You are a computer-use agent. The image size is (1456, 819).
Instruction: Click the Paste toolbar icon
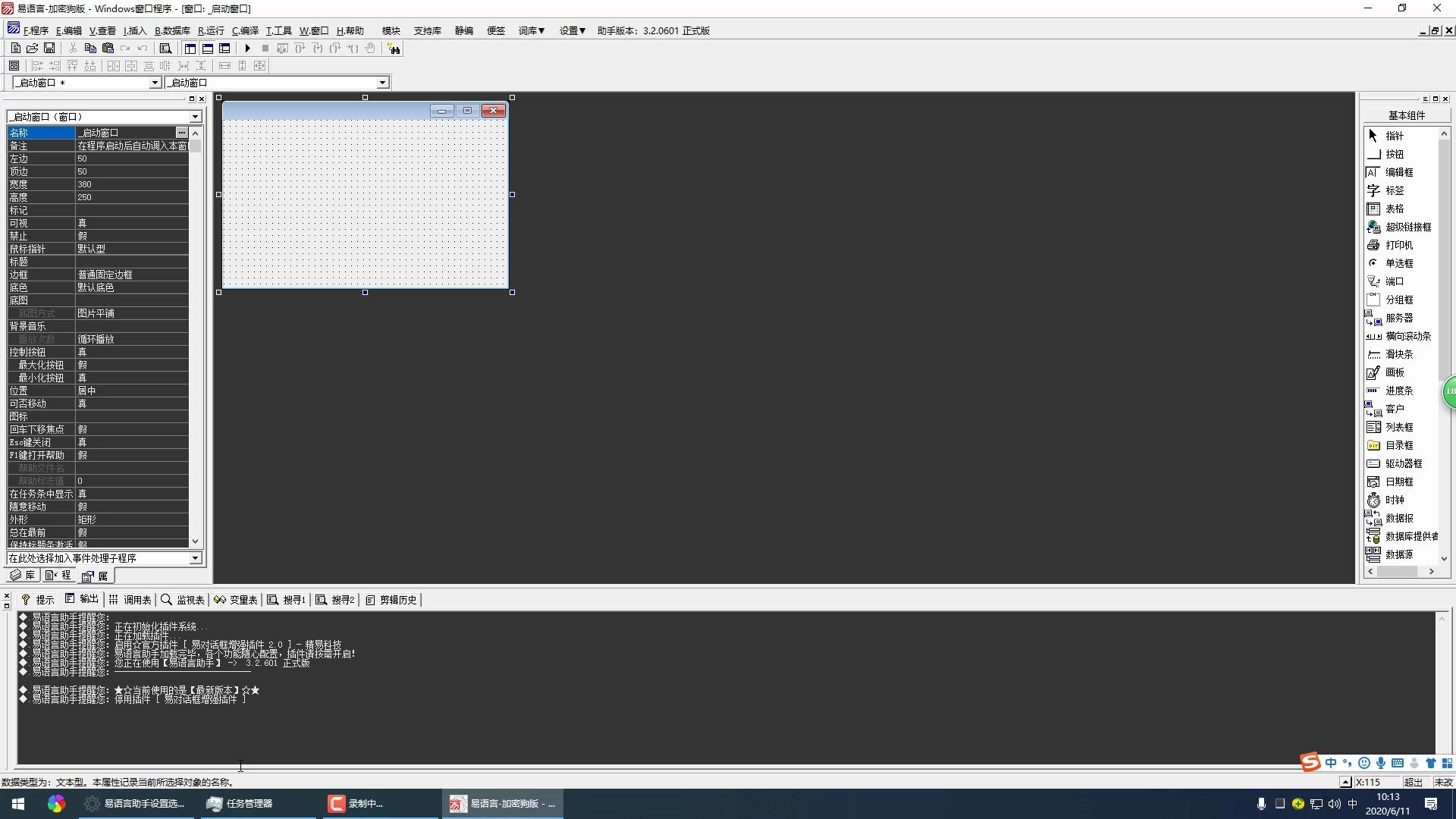(108, 49)
